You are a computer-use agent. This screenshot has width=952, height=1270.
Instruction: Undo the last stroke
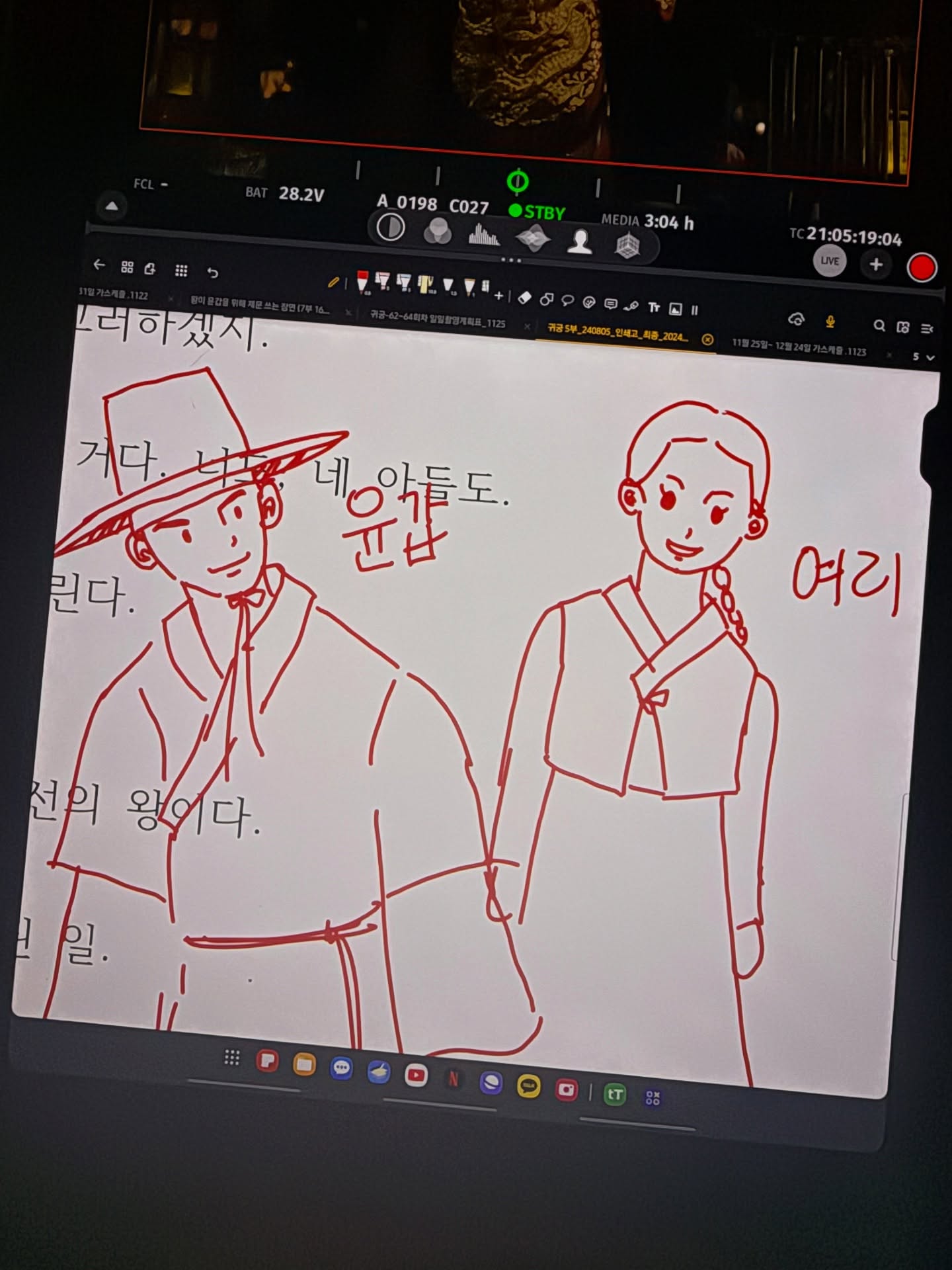pos(212,272)
